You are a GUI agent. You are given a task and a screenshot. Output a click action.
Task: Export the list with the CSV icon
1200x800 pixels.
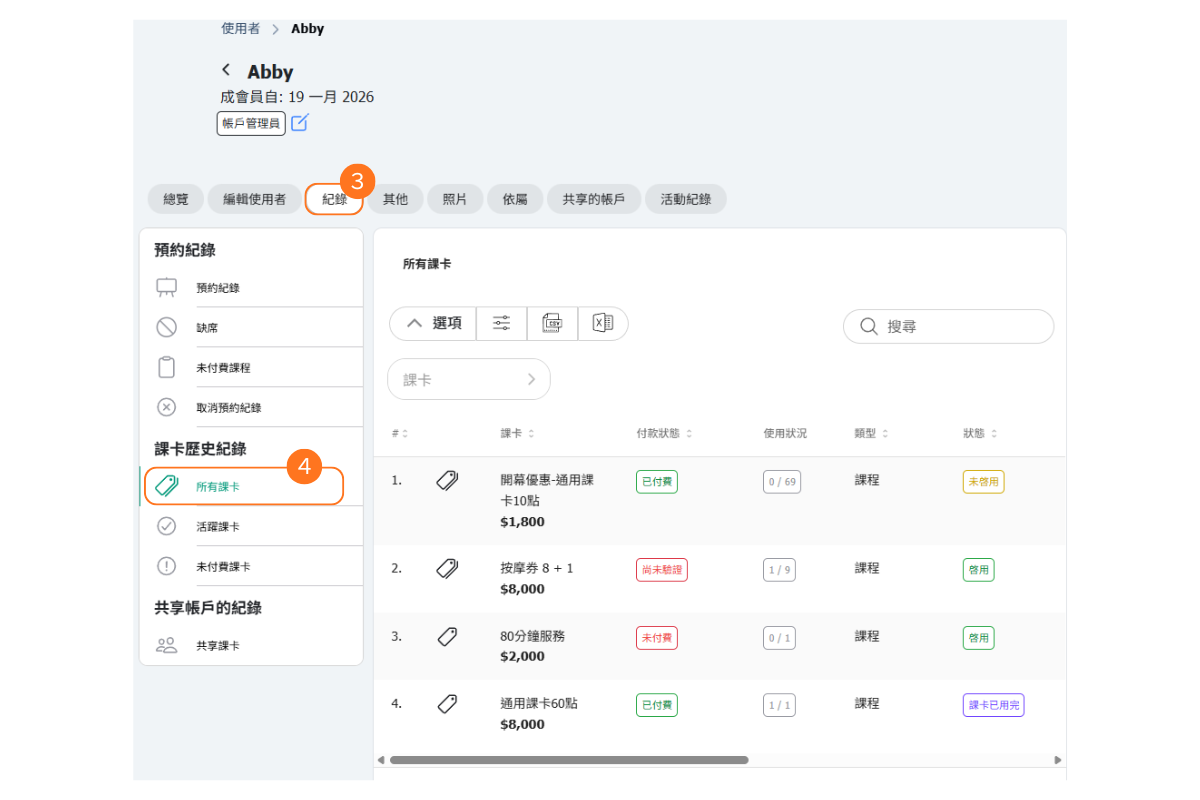(552, 323)
